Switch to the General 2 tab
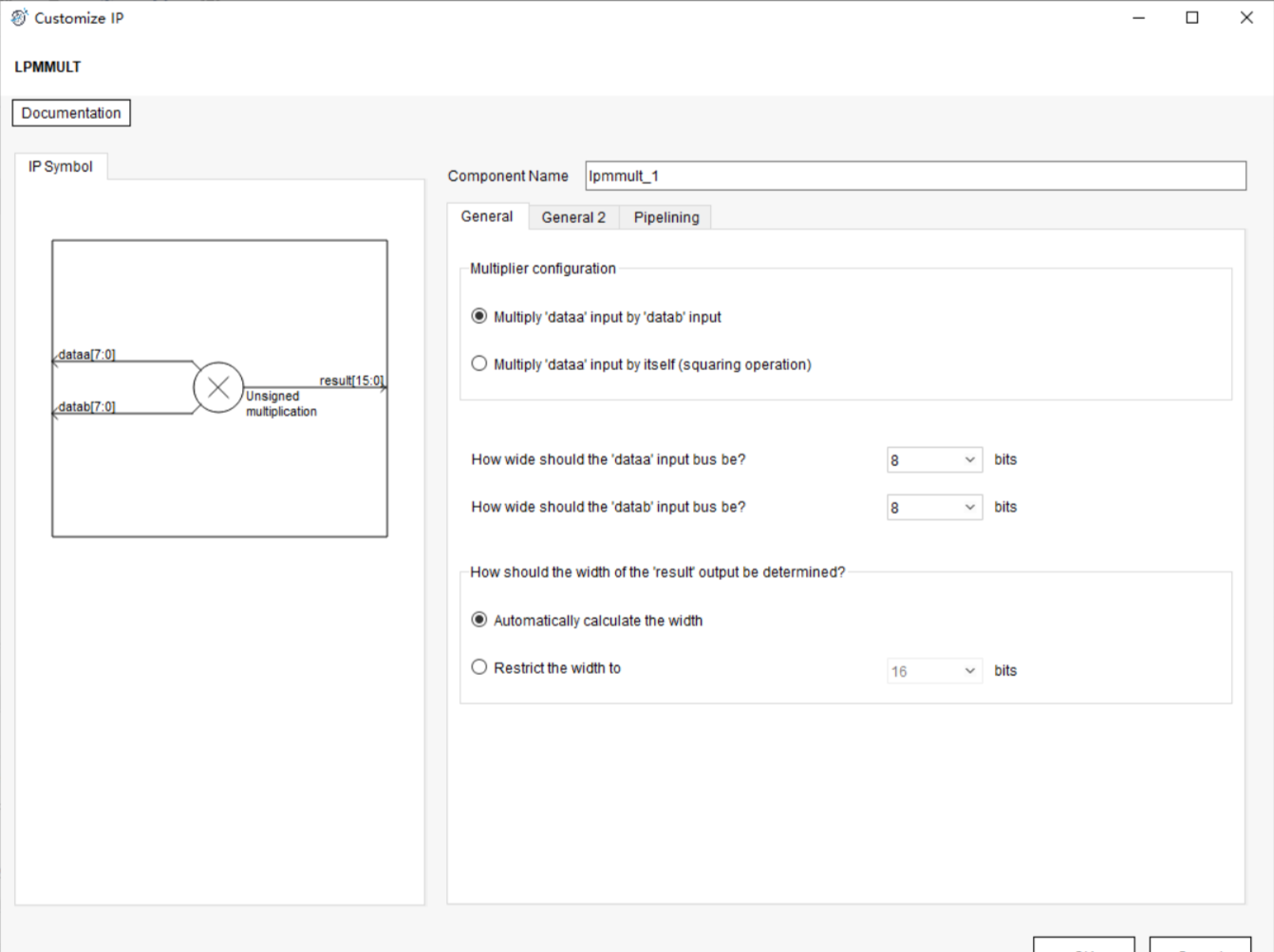The height and width of the screenshot is (952, 1274). tap(573, 217)
